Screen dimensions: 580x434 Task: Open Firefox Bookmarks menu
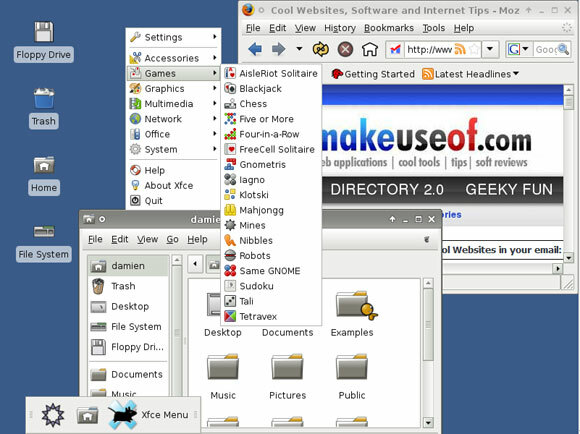click(x=389, y=28)
